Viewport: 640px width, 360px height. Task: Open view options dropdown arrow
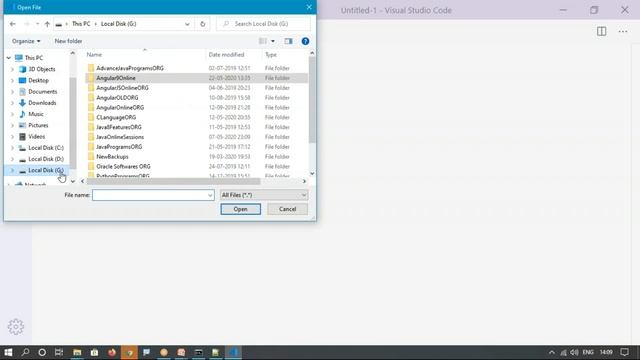pyautogui.click(x=273, y=41)
